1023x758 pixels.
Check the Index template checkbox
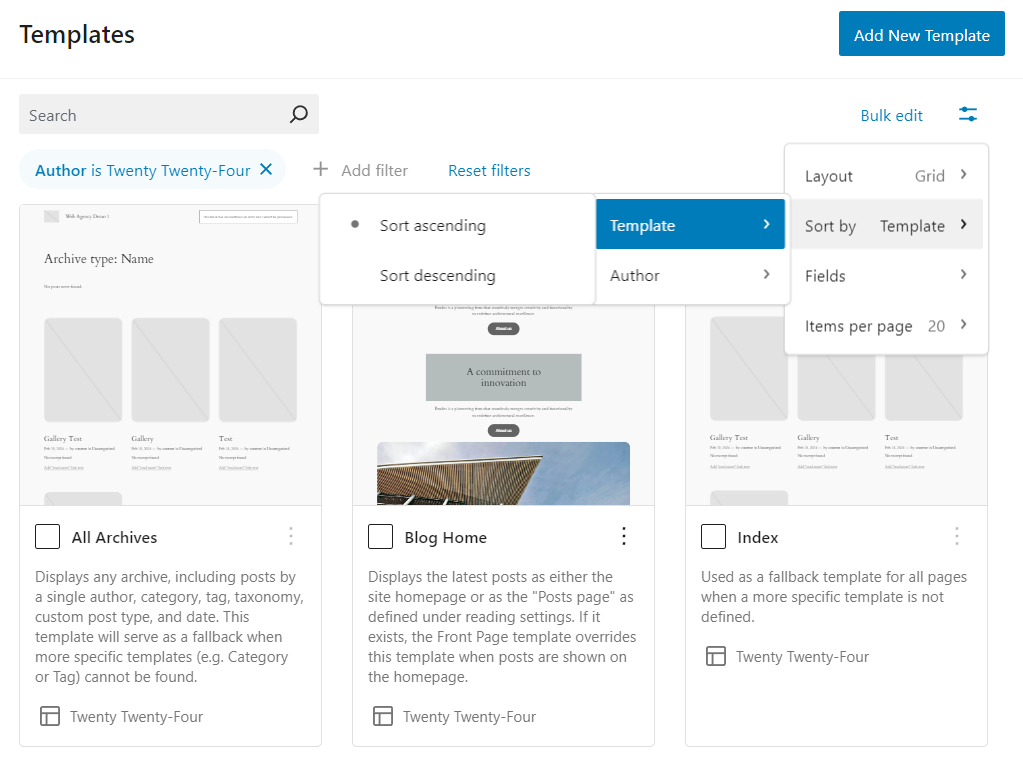pos(713,537)
